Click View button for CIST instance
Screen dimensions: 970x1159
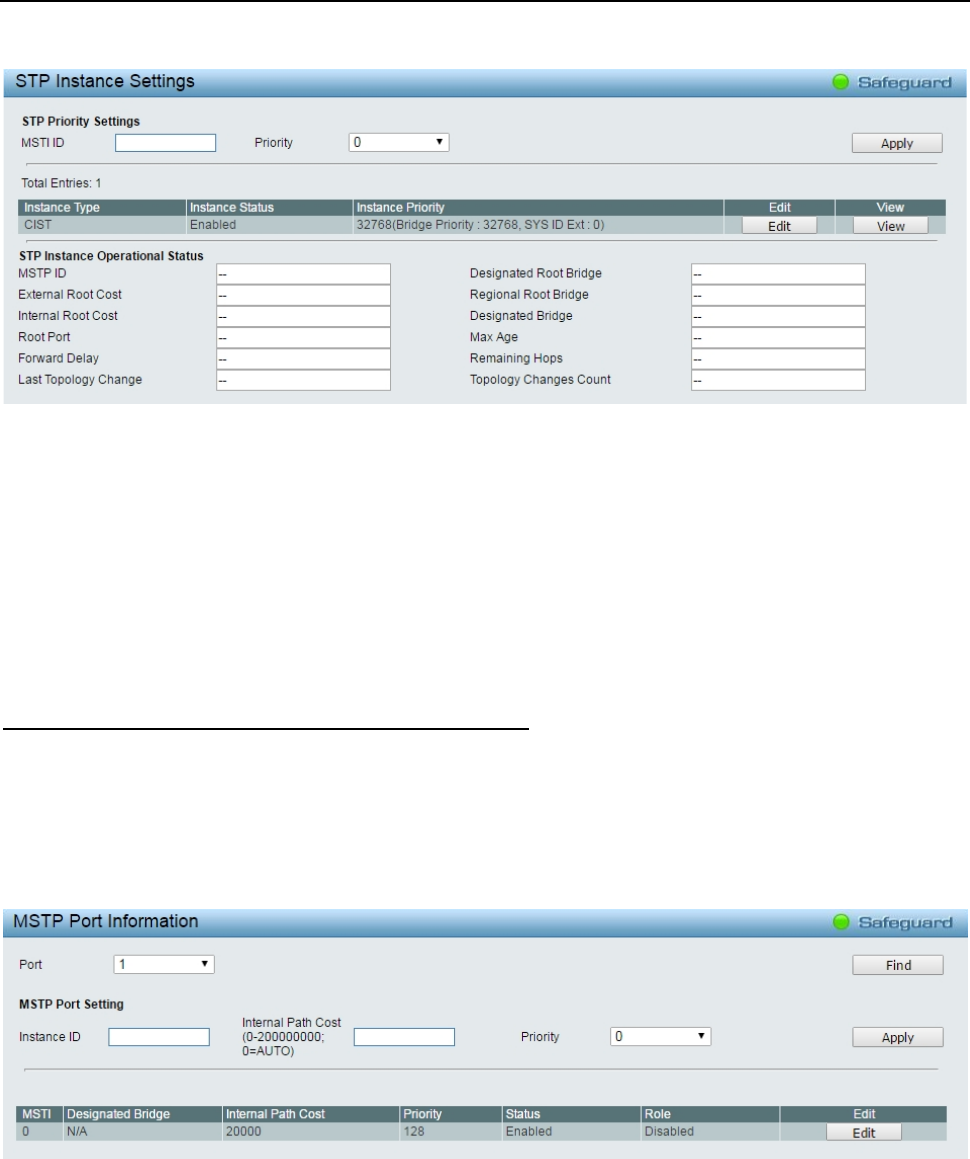click(x=890, y=226)
